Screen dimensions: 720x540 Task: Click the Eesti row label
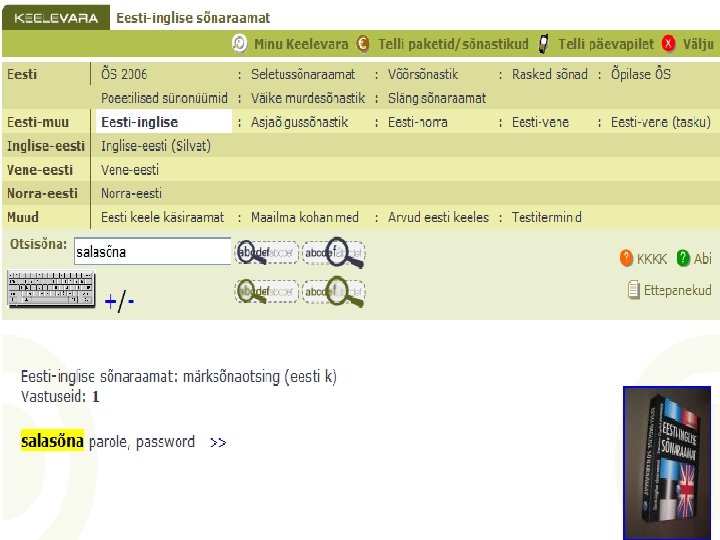22,74
